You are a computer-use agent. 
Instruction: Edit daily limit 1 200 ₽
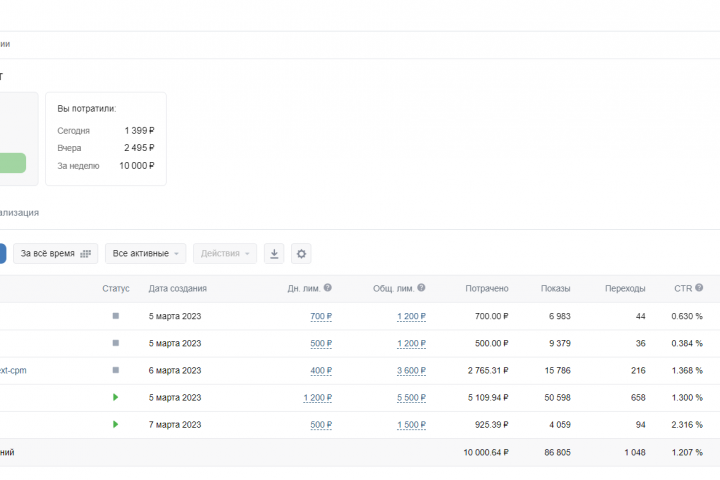pos(317,398)
